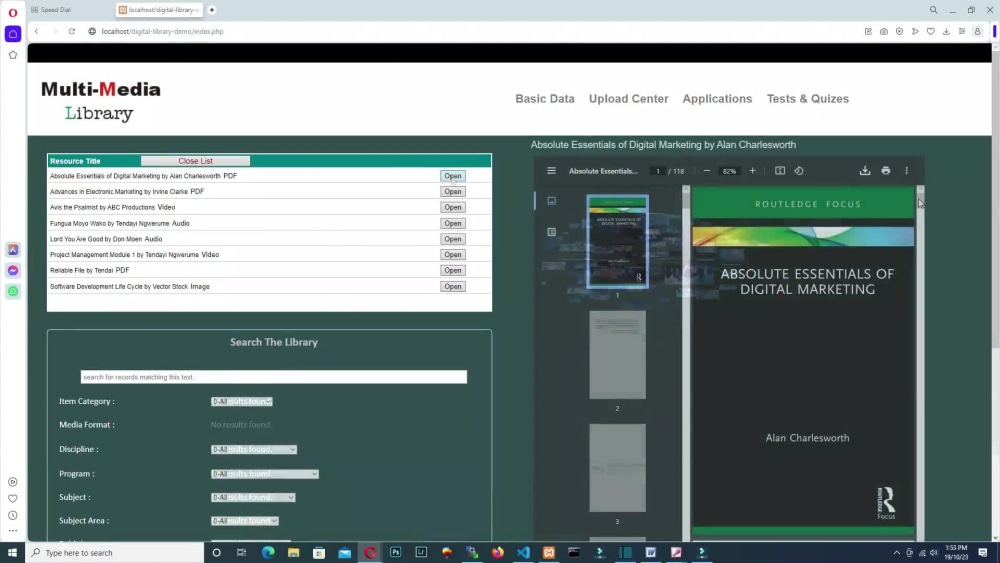Expand the Subject Area dropdown

[245, 521]
